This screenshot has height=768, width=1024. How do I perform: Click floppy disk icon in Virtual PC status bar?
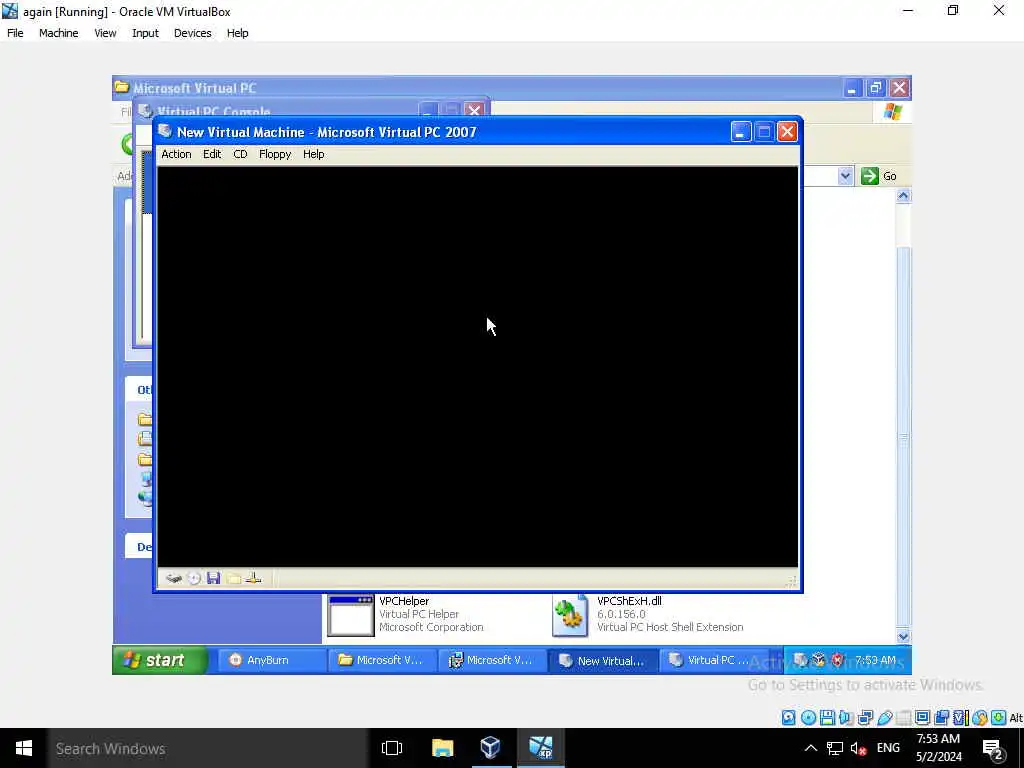pyautogui.click(x=214, y=578)
